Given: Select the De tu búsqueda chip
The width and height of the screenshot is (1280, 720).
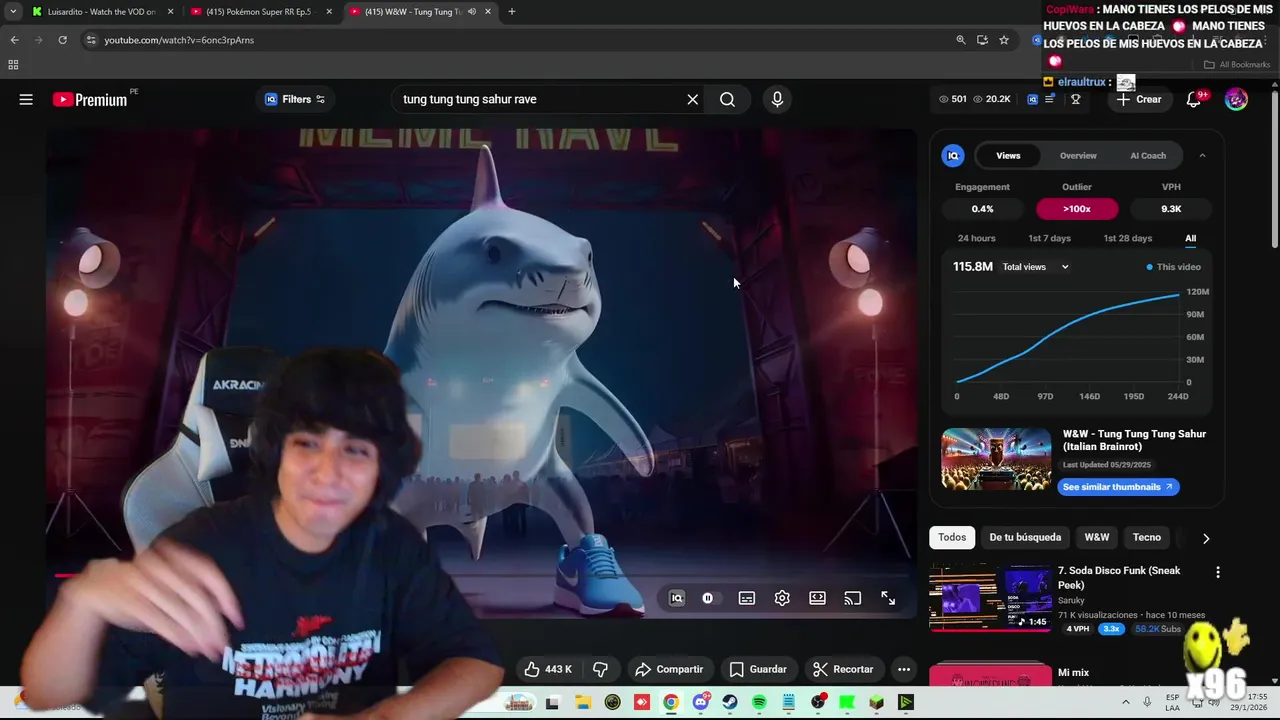Looking at the screenshot, I should click(x=1025, y=537).
